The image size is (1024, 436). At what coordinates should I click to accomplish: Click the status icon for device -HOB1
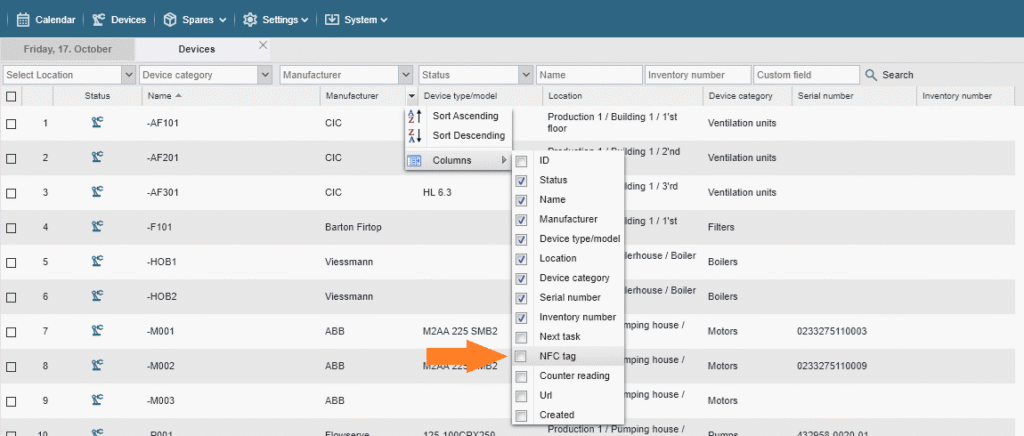(x=97, y=262)
